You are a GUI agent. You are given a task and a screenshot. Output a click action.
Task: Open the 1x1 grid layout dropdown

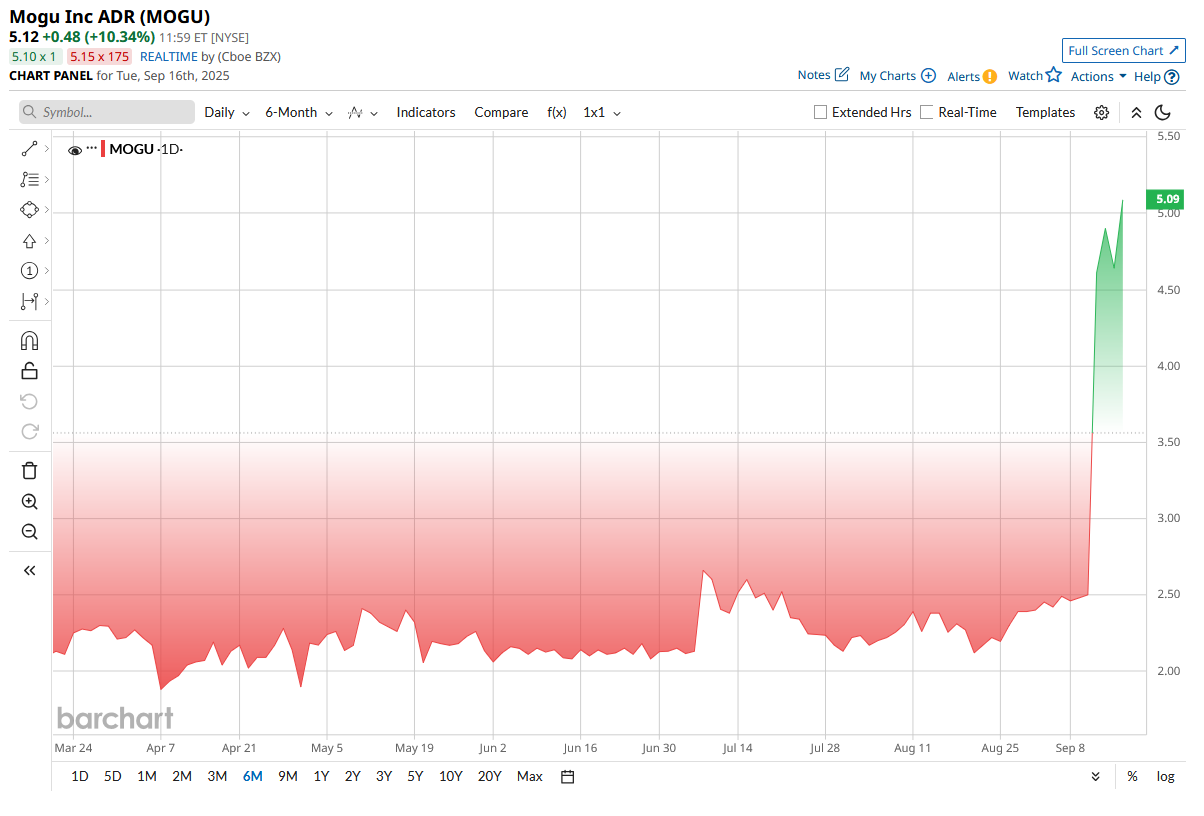pyautogui.click(x=602, y=112)
